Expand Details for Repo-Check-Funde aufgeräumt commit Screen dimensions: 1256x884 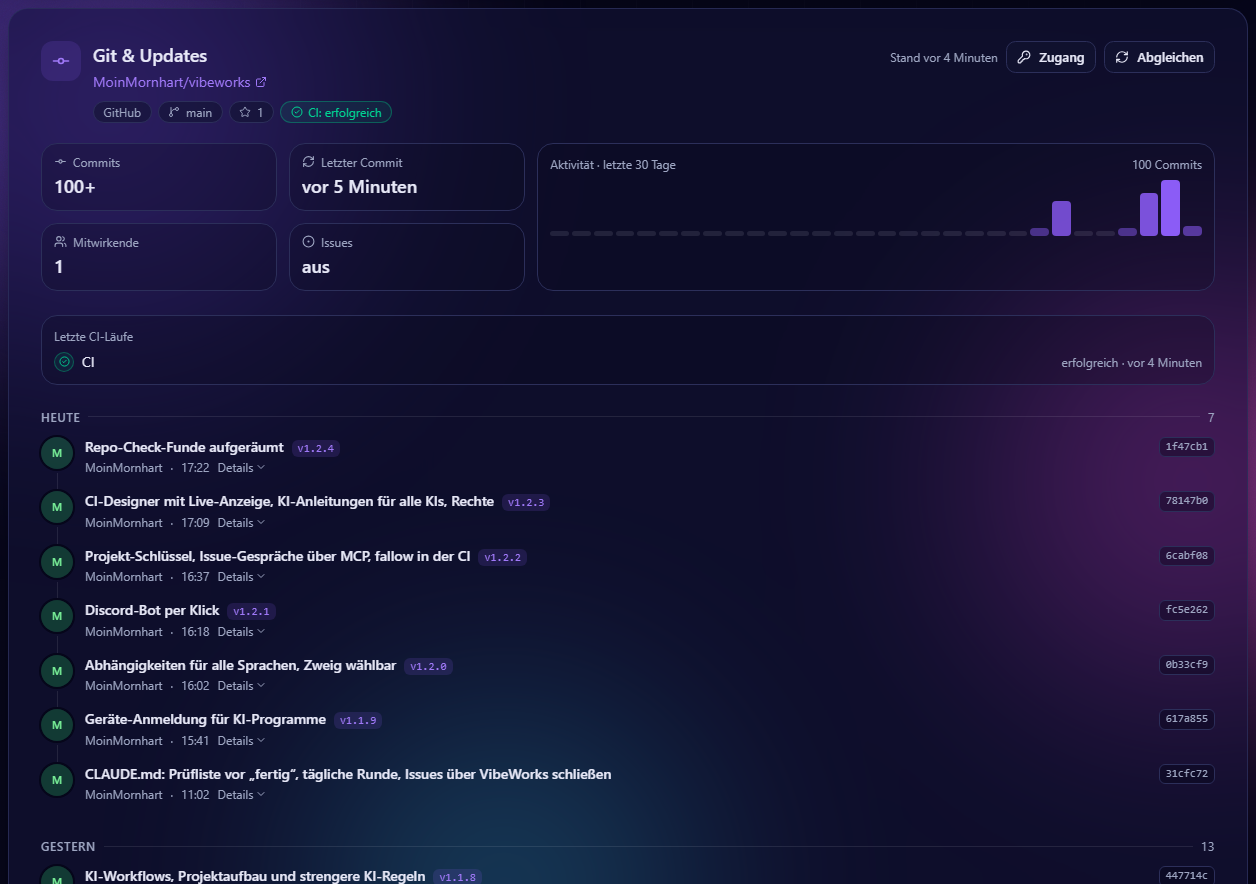tap(241, 467)
